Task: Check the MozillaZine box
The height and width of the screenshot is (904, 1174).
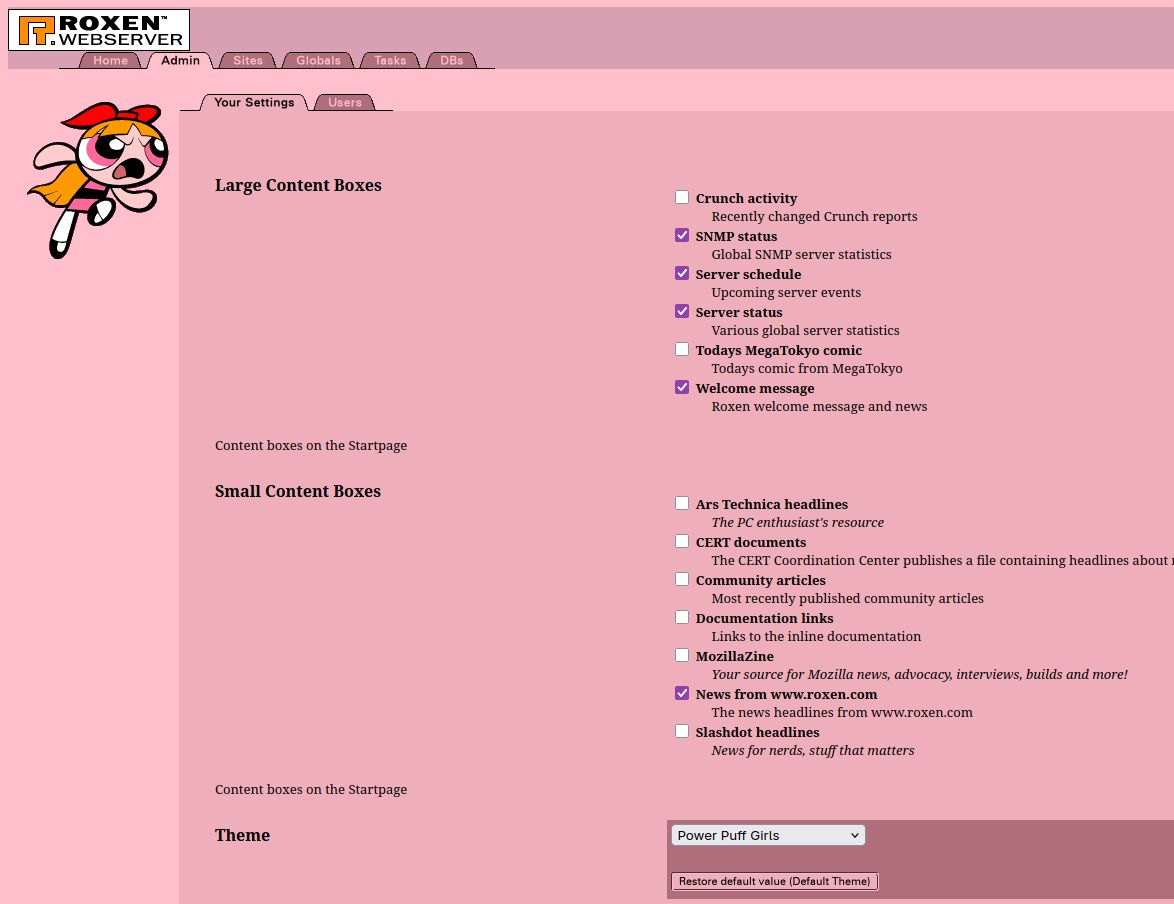Action: point(682,655)
